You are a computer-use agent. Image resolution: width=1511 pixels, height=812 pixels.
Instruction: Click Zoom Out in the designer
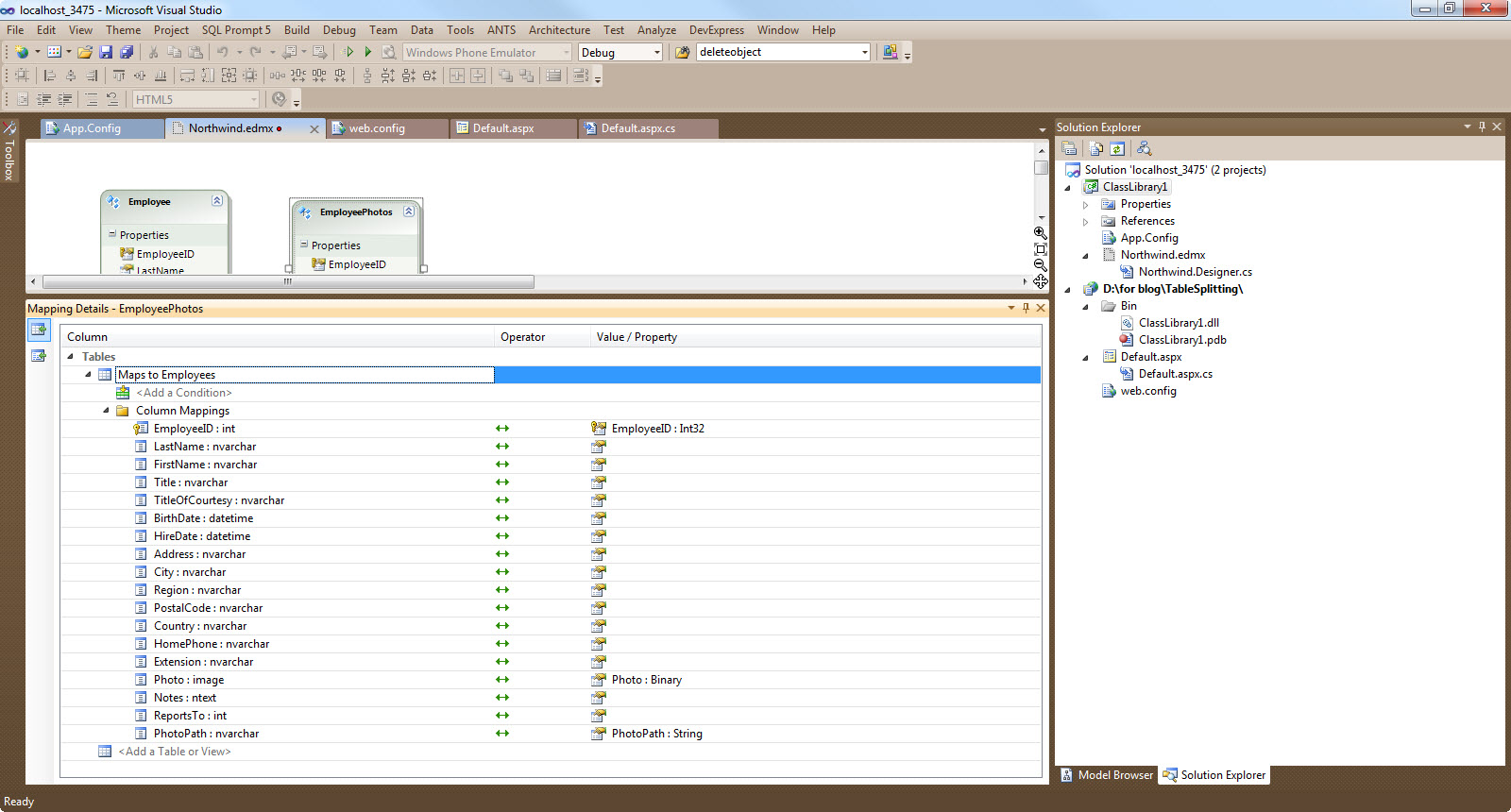click(1040, 265)
